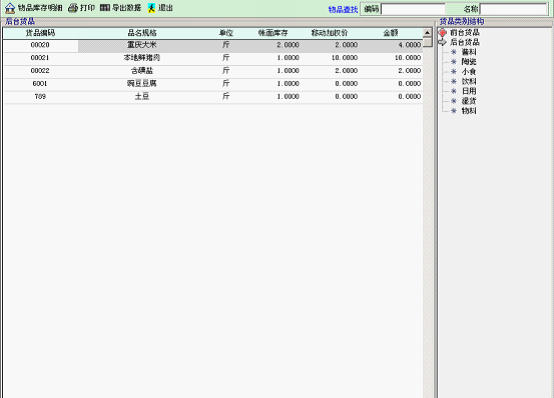Click the house icon beside 物品库存明细

(x=10, y=8)
